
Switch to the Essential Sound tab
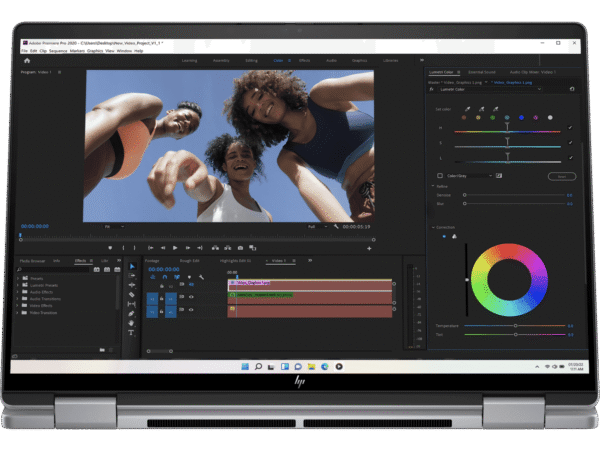(482, 72)
